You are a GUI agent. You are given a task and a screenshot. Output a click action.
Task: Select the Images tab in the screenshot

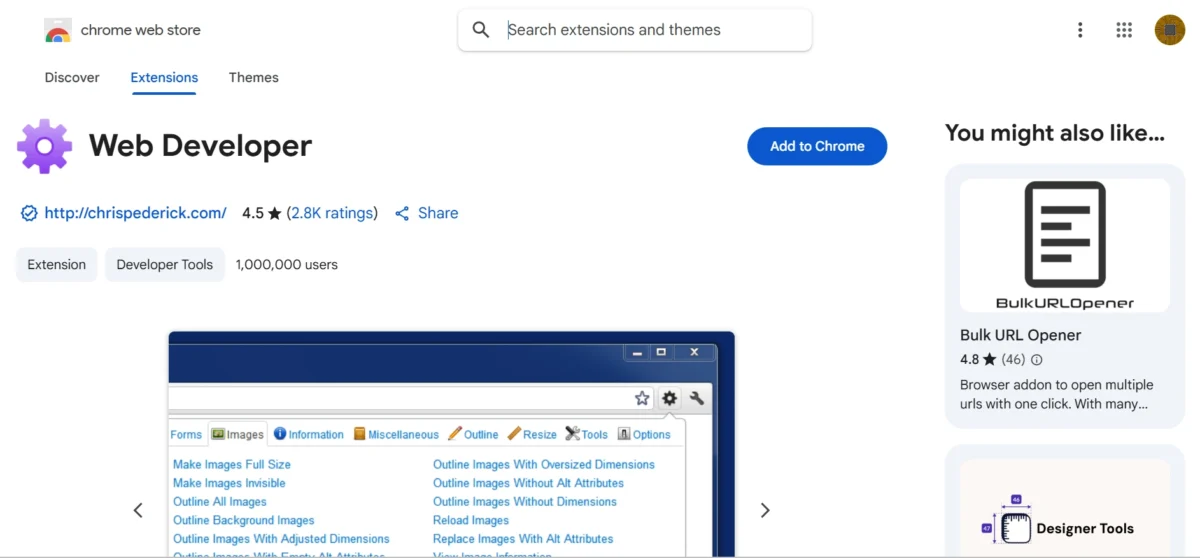[x=237, y=434]
